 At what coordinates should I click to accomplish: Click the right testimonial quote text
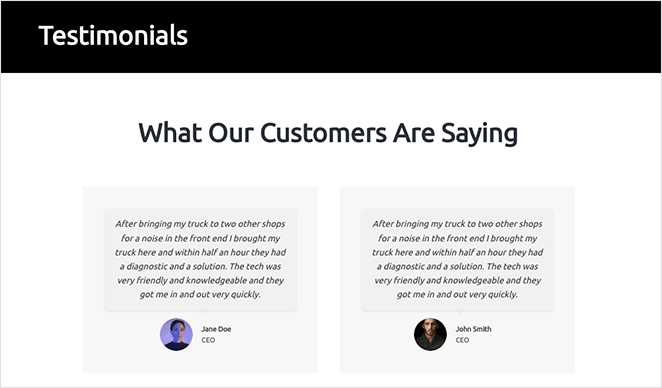click(x=457, y=259)
